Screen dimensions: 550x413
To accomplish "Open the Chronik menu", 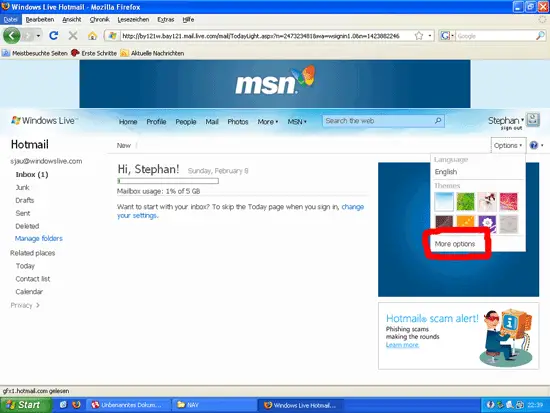I will coord(99,20).
